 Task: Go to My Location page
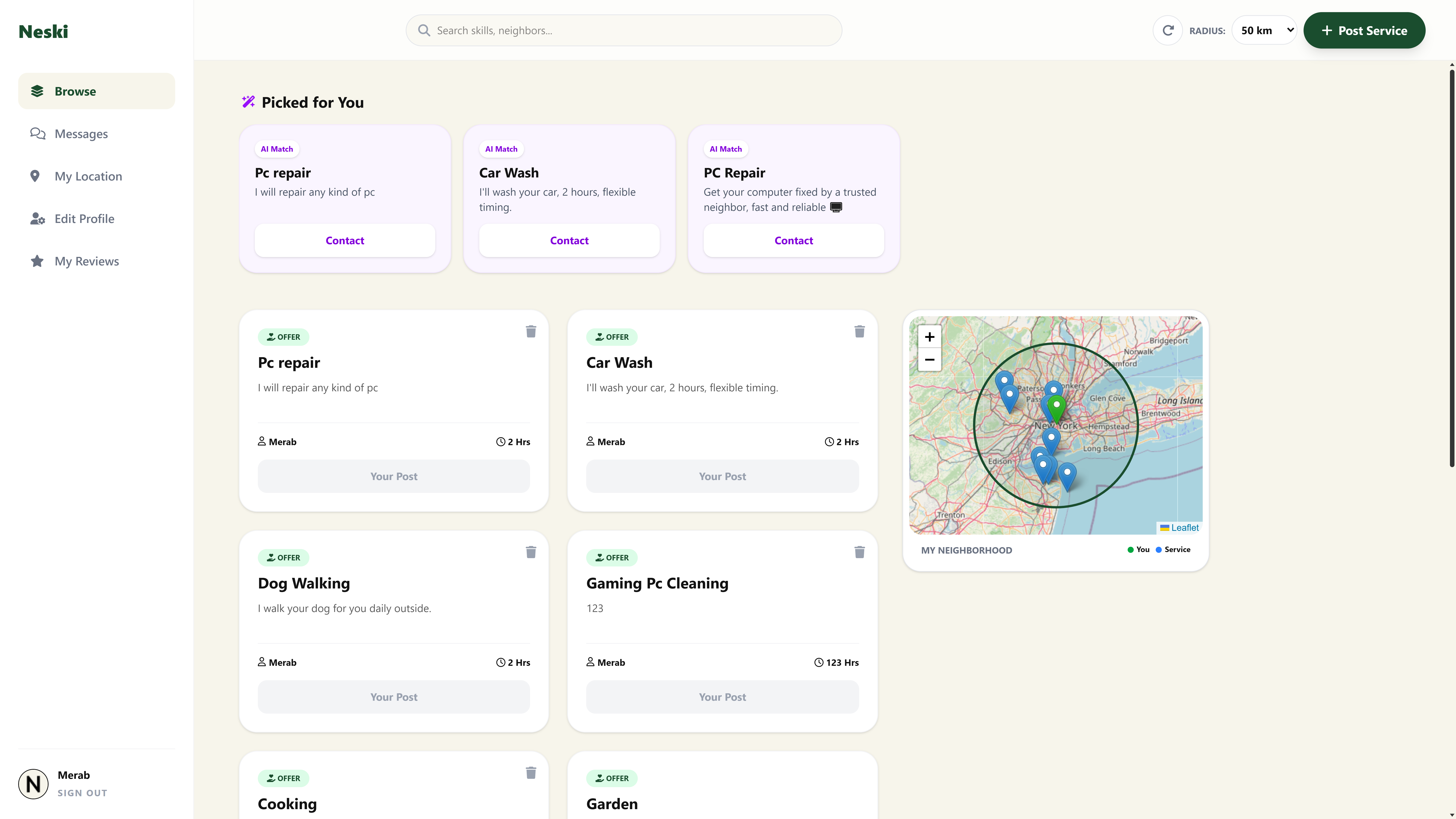coord(88,176)
